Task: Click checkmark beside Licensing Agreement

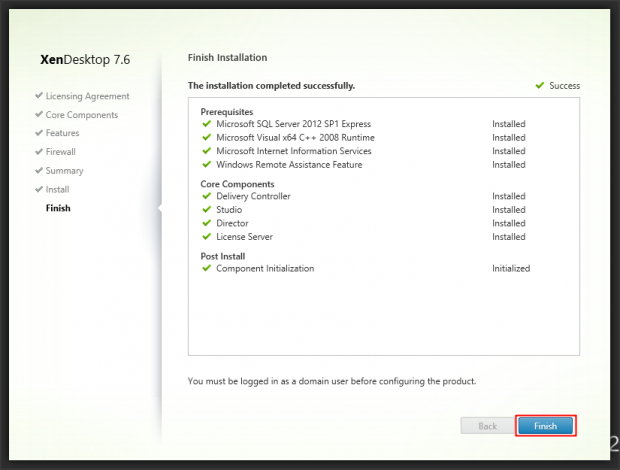Action: click(x=39, y=95)
